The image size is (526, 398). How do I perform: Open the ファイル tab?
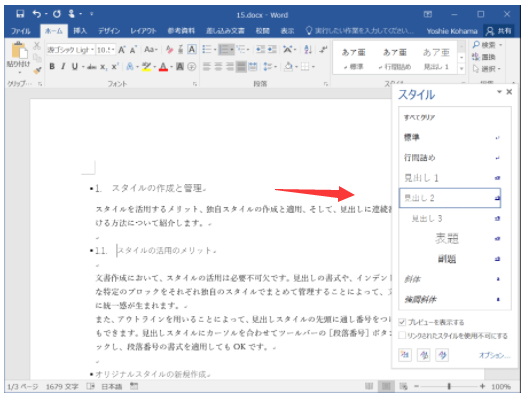click(x=21, y=31)
